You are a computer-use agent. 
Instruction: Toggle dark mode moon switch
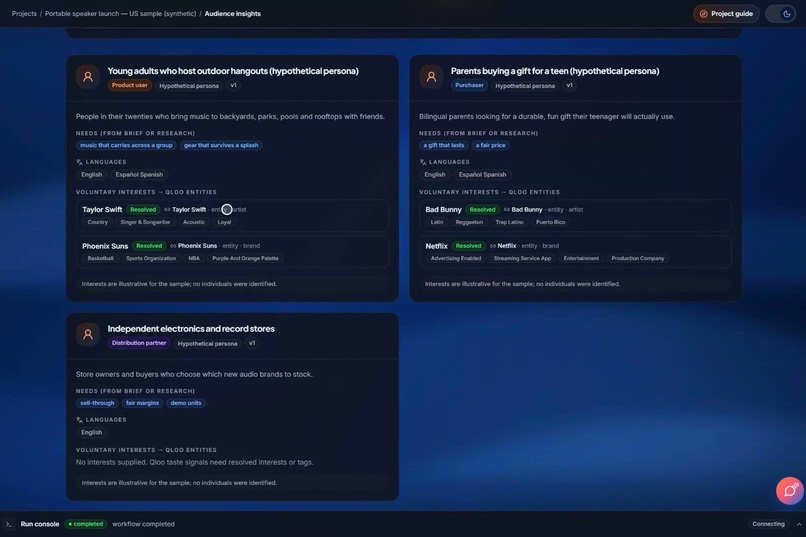tap(780, 14)
